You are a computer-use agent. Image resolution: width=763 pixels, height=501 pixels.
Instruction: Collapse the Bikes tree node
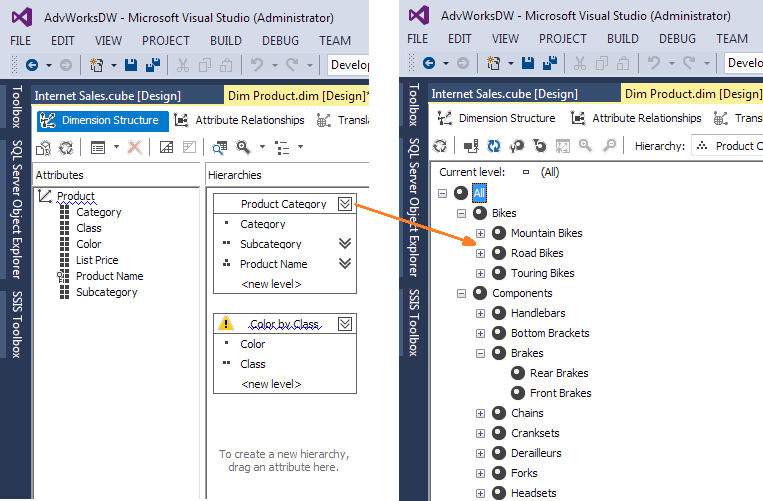point(461,213)
